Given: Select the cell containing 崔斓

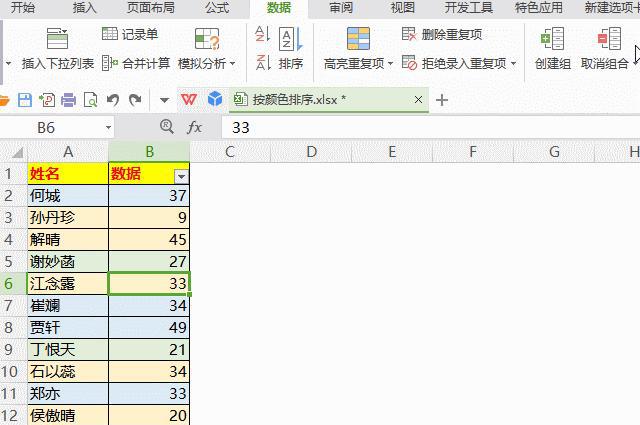Looking at the screenshot, I should [x=68, y=305].
